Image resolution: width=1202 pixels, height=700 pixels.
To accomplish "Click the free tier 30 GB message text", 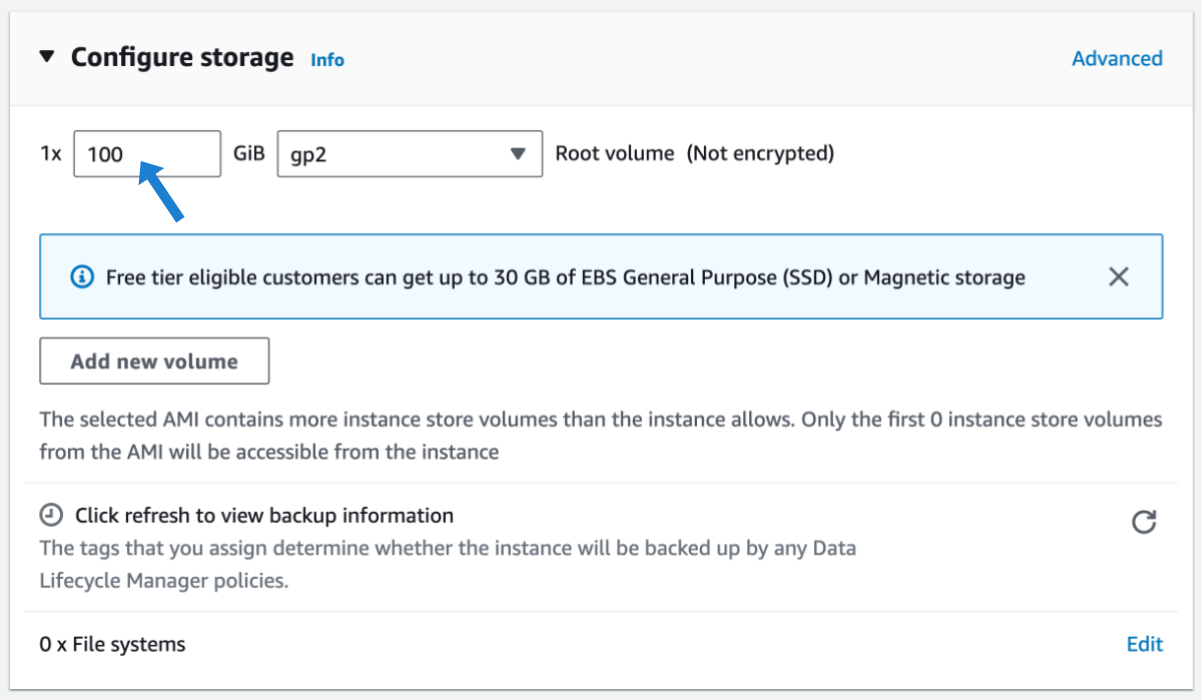I will (565, 277).
